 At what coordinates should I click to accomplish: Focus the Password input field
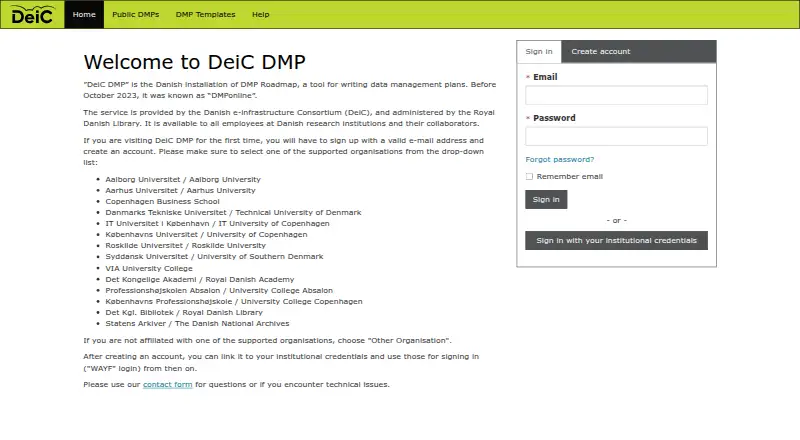(616, 136)
